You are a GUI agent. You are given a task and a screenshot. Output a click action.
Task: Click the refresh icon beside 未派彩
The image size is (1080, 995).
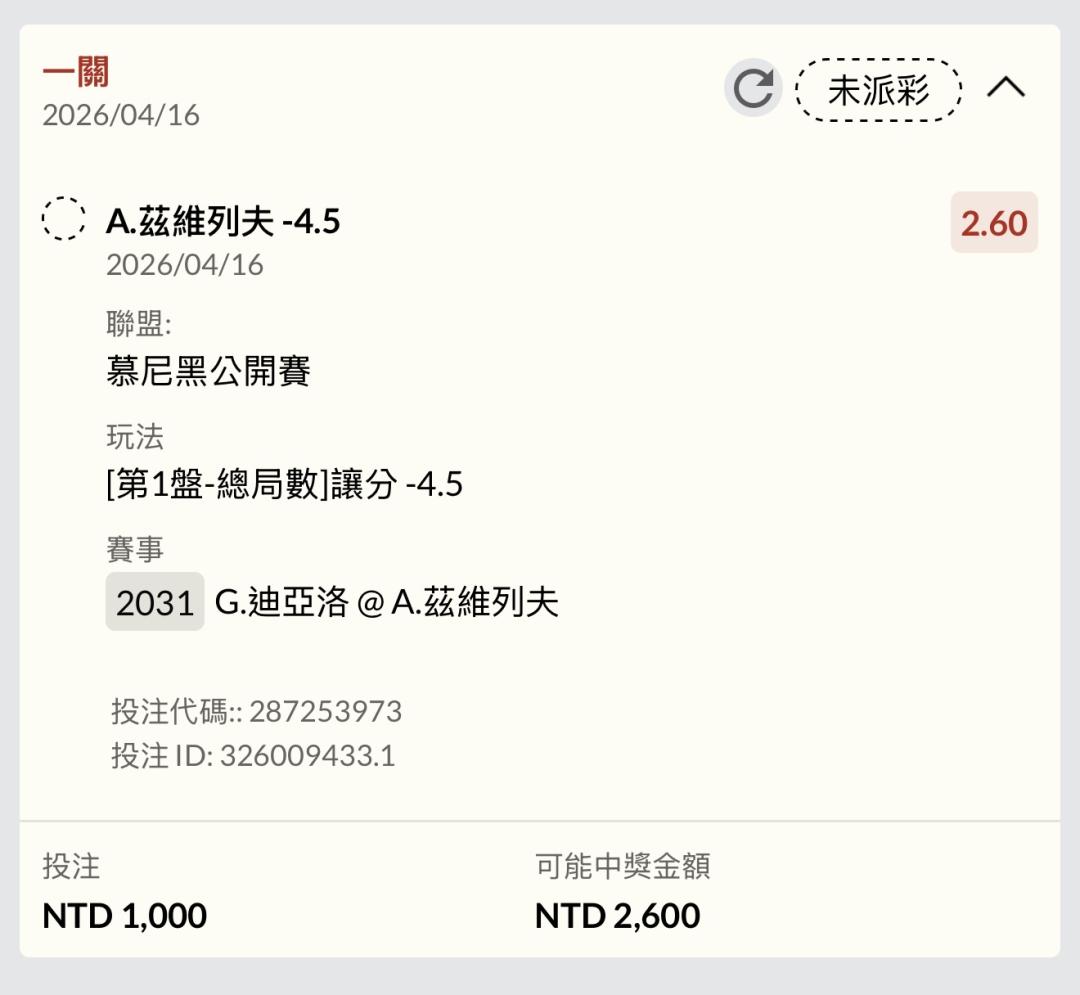(752, 89)
